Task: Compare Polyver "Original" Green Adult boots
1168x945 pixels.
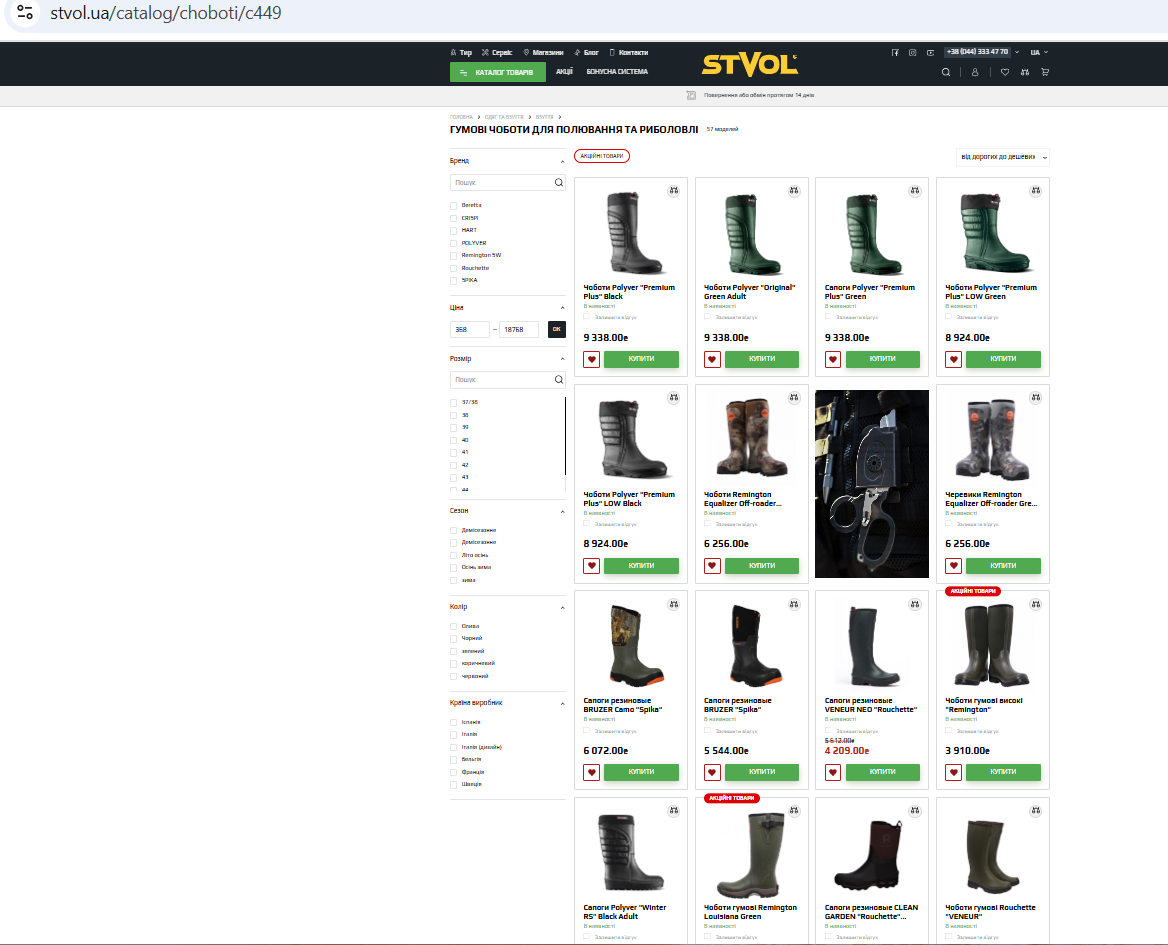Action: [794, 191]
